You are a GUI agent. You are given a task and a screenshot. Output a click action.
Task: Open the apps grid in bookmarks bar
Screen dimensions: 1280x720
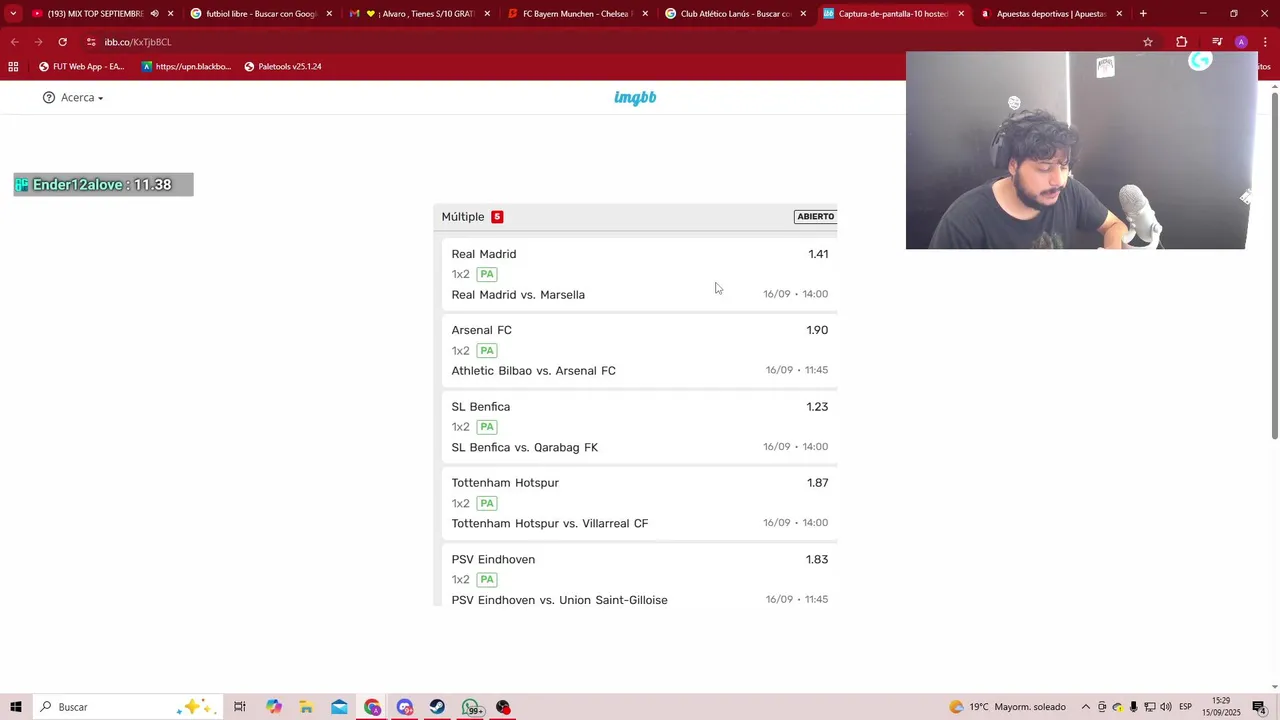pyautogui.click(x=13, y=67)
